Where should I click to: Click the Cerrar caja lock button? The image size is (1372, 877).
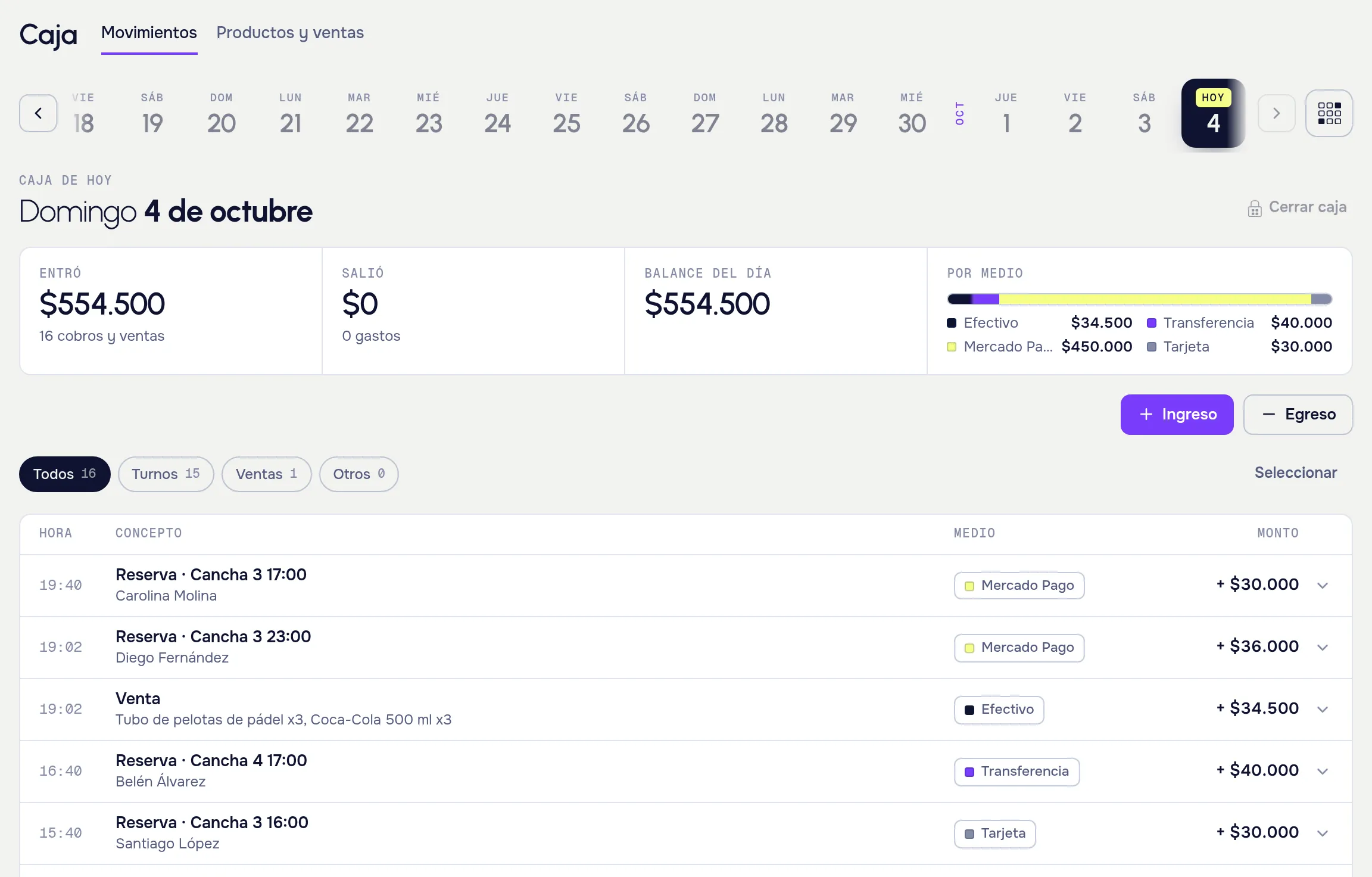1297,207
